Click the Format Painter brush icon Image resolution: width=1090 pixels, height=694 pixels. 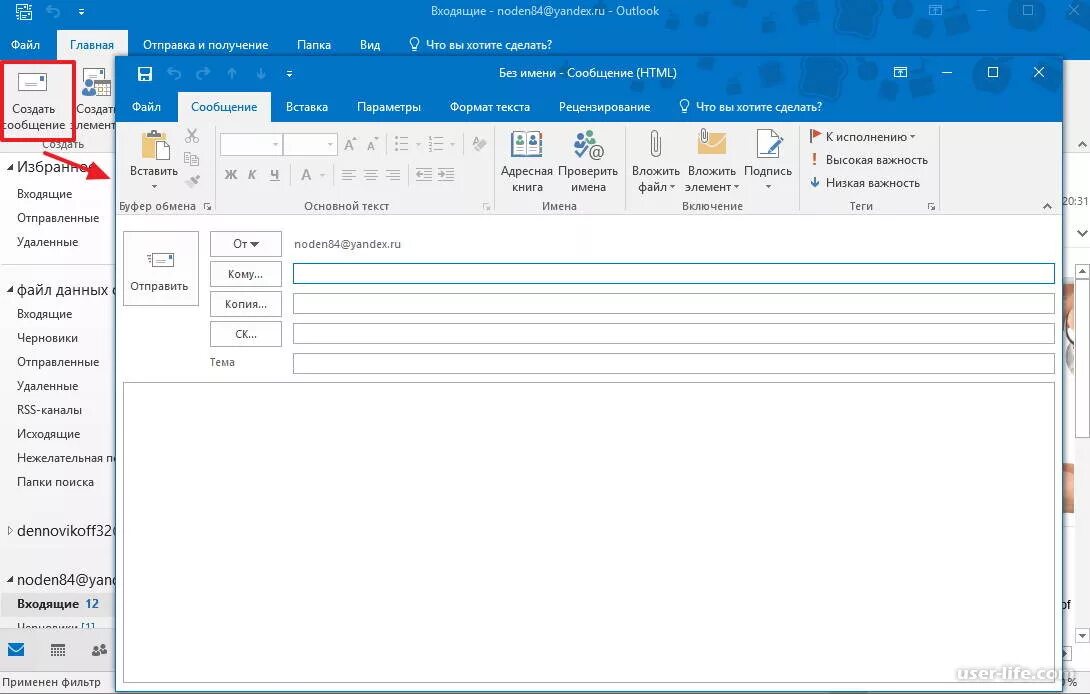[x=192, y=181]
